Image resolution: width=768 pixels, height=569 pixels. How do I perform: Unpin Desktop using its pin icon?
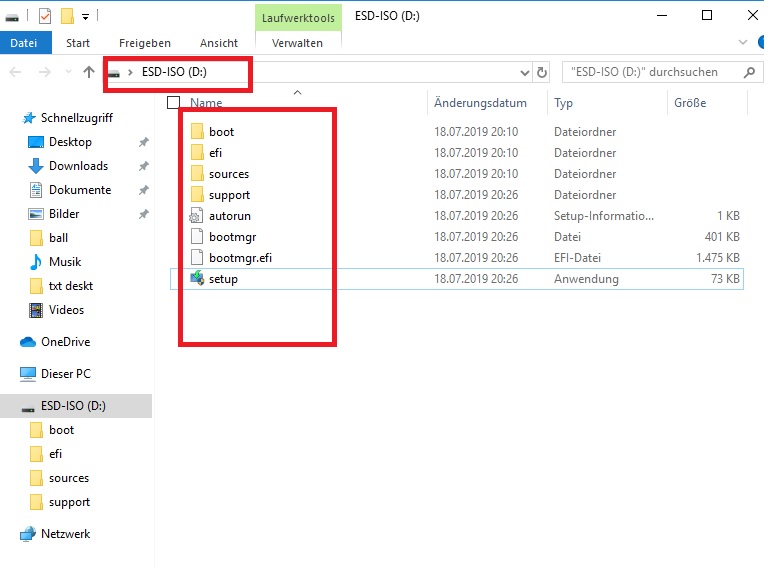144,142
